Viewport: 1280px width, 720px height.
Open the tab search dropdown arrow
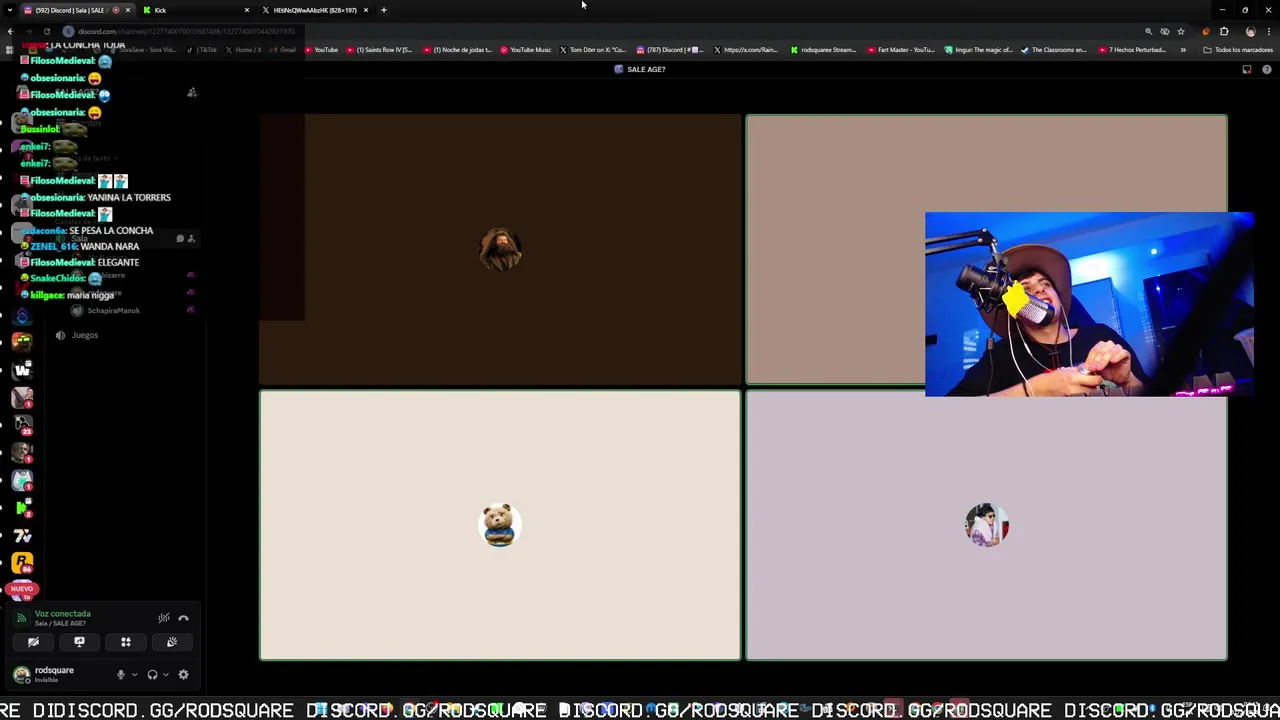[x=9, y=10]
